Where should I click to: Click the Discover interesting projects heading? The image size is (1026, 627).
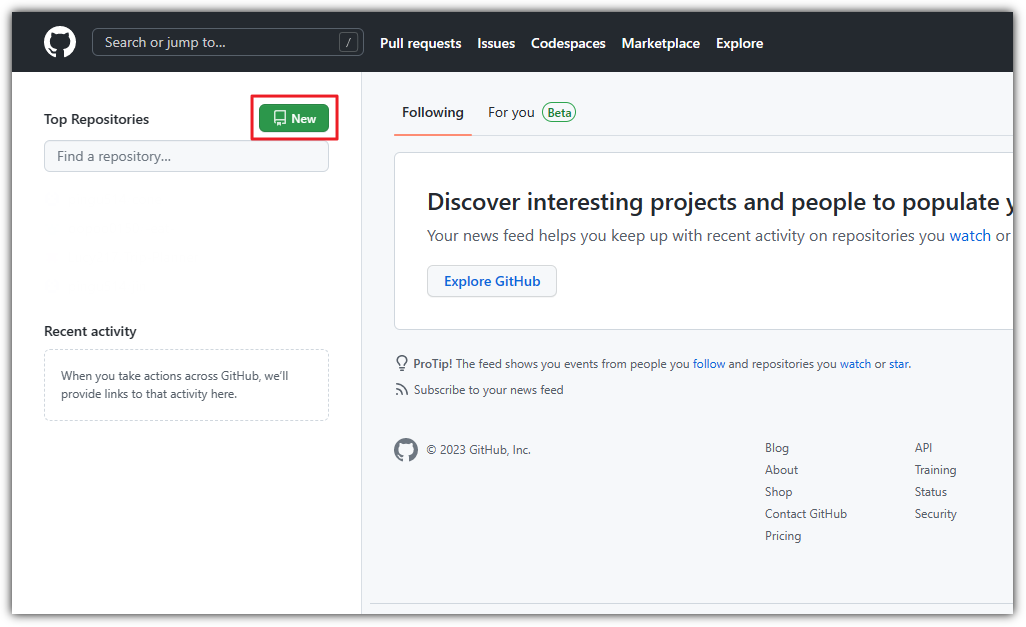click(x=720, y=202)
